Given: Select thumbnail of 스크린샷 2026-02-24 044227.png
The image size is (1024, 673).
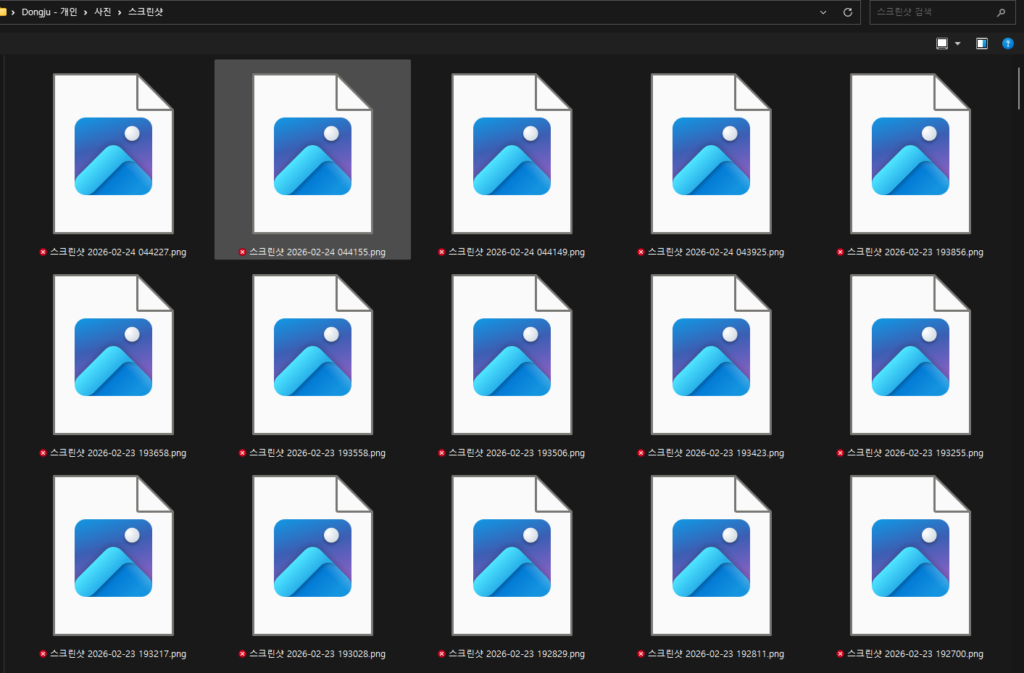Looking at the screenshot, I should tap(113, 154).
